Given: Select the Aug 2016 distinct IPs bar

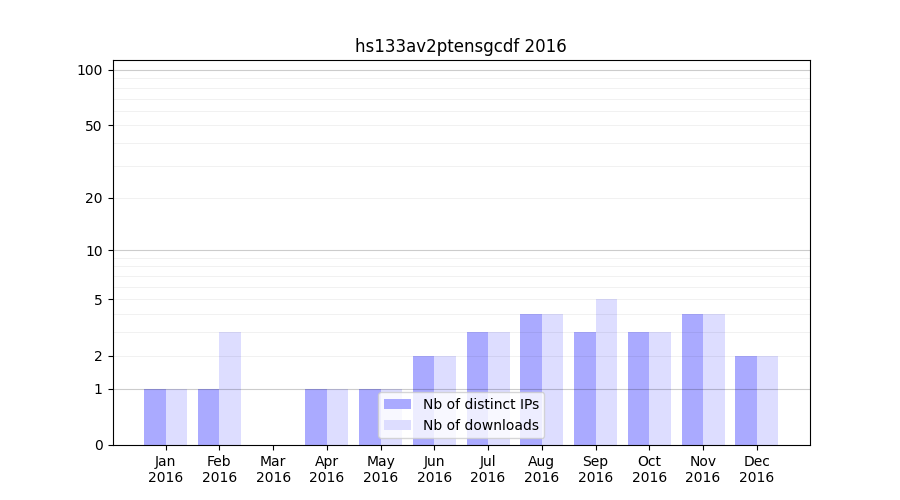Looking at the screenshot, I should [x=531, y=380].
